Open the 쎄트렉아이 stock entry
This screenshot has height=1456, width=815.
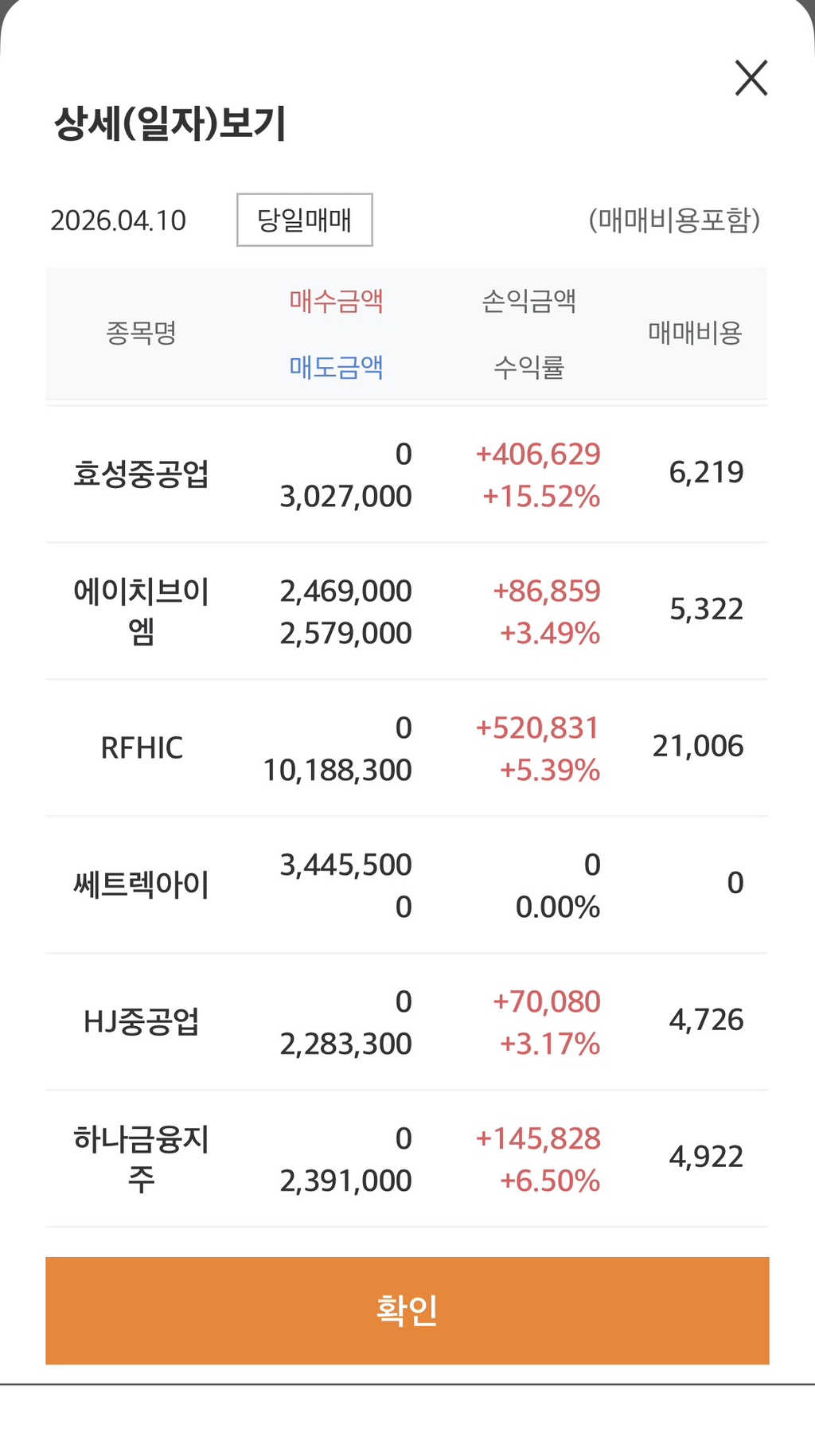coord(141,884)
